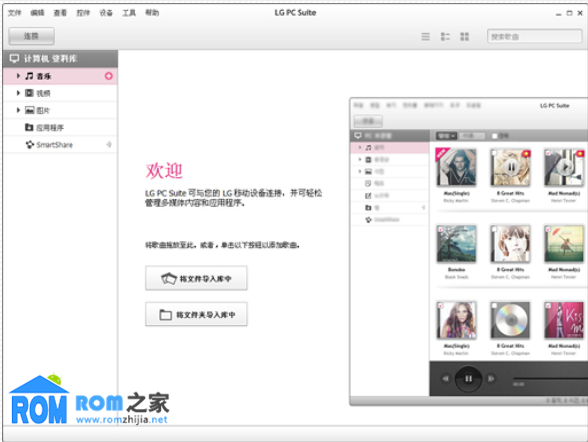Open the SmartShare item
This screenshot has height=442, width=588.
point(60,145)
